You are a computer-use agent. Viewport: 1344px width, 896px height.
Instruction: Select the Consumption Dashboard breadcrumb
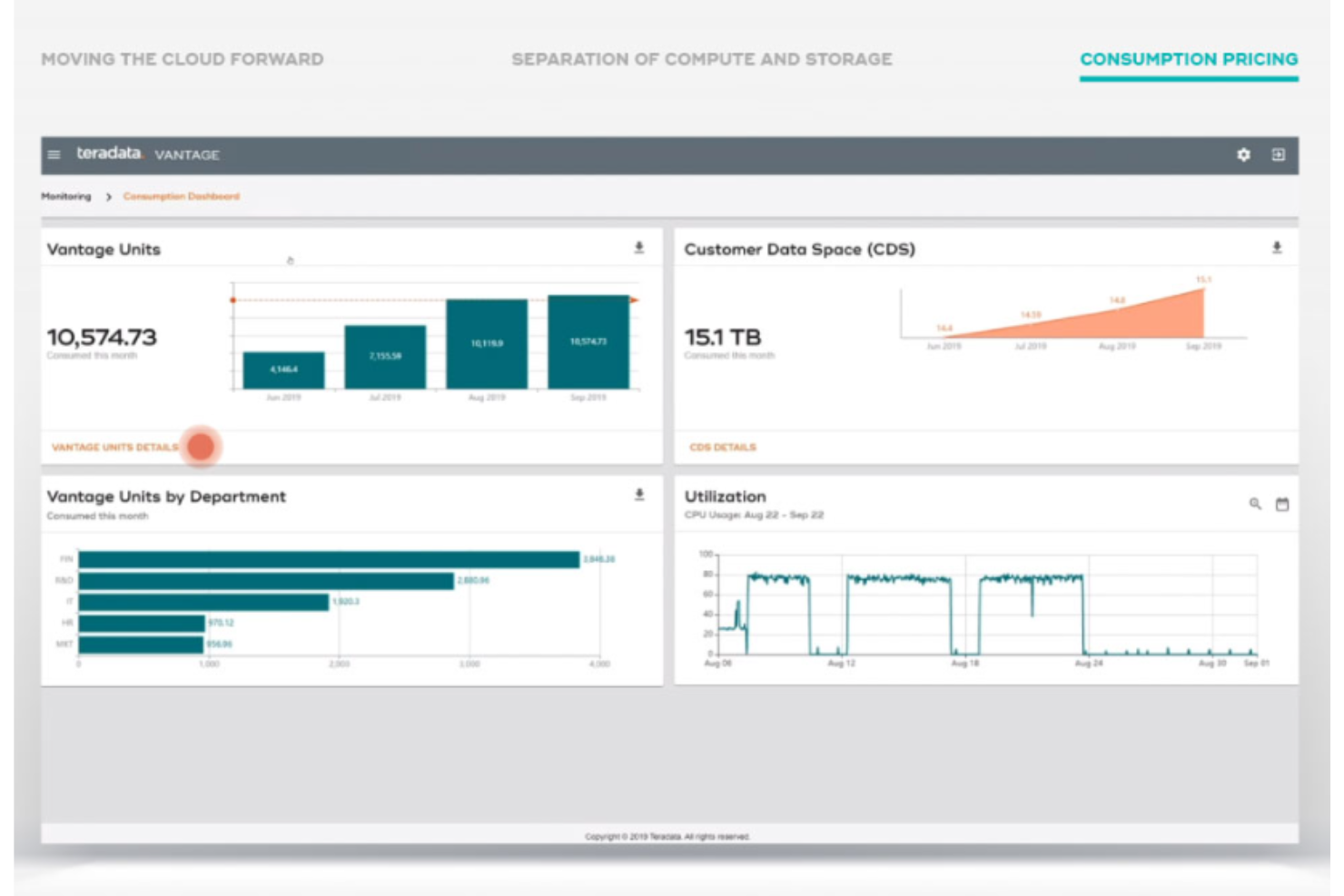181,194
